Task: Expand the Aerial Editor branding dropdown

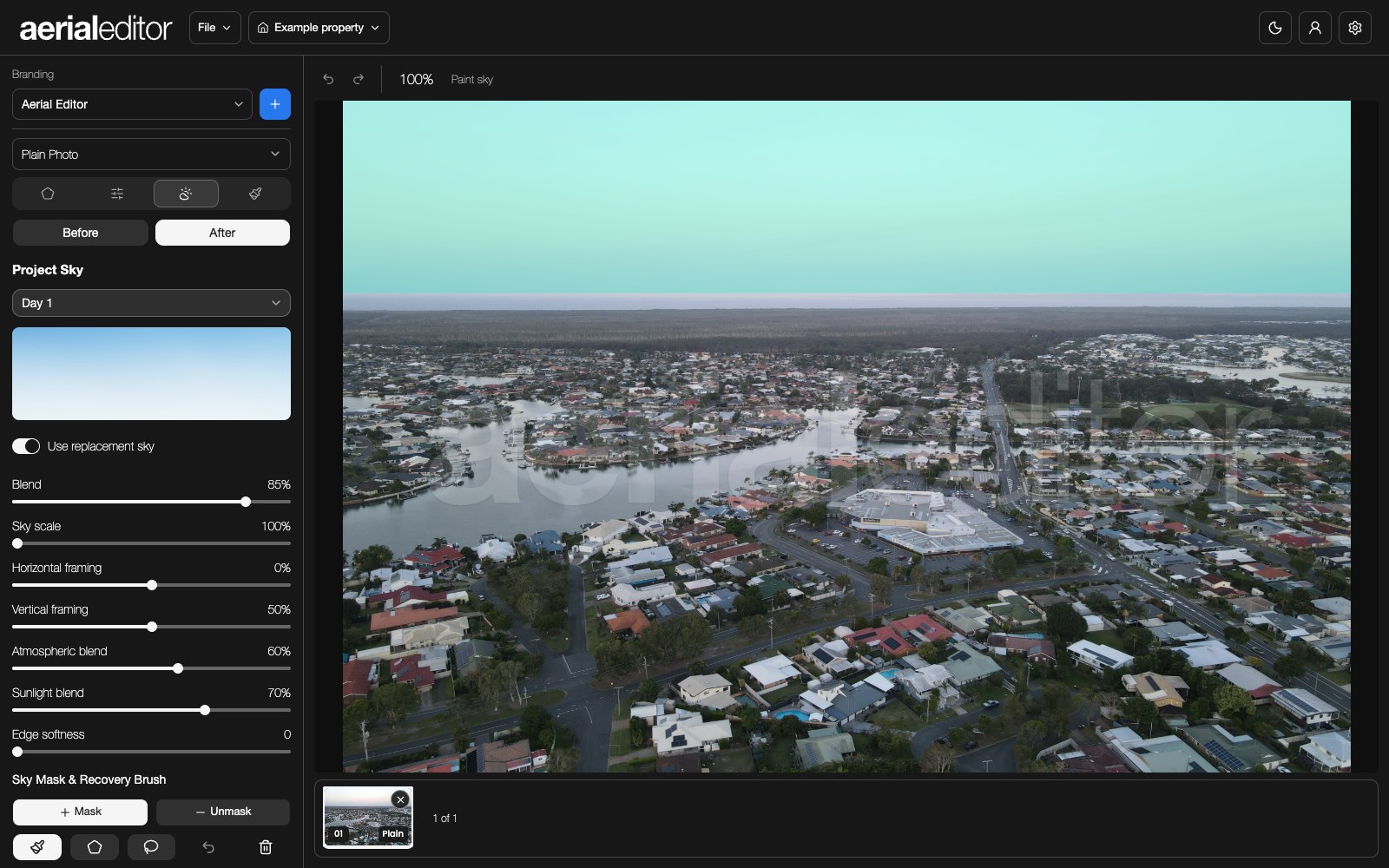Action: tap(132, 104)
